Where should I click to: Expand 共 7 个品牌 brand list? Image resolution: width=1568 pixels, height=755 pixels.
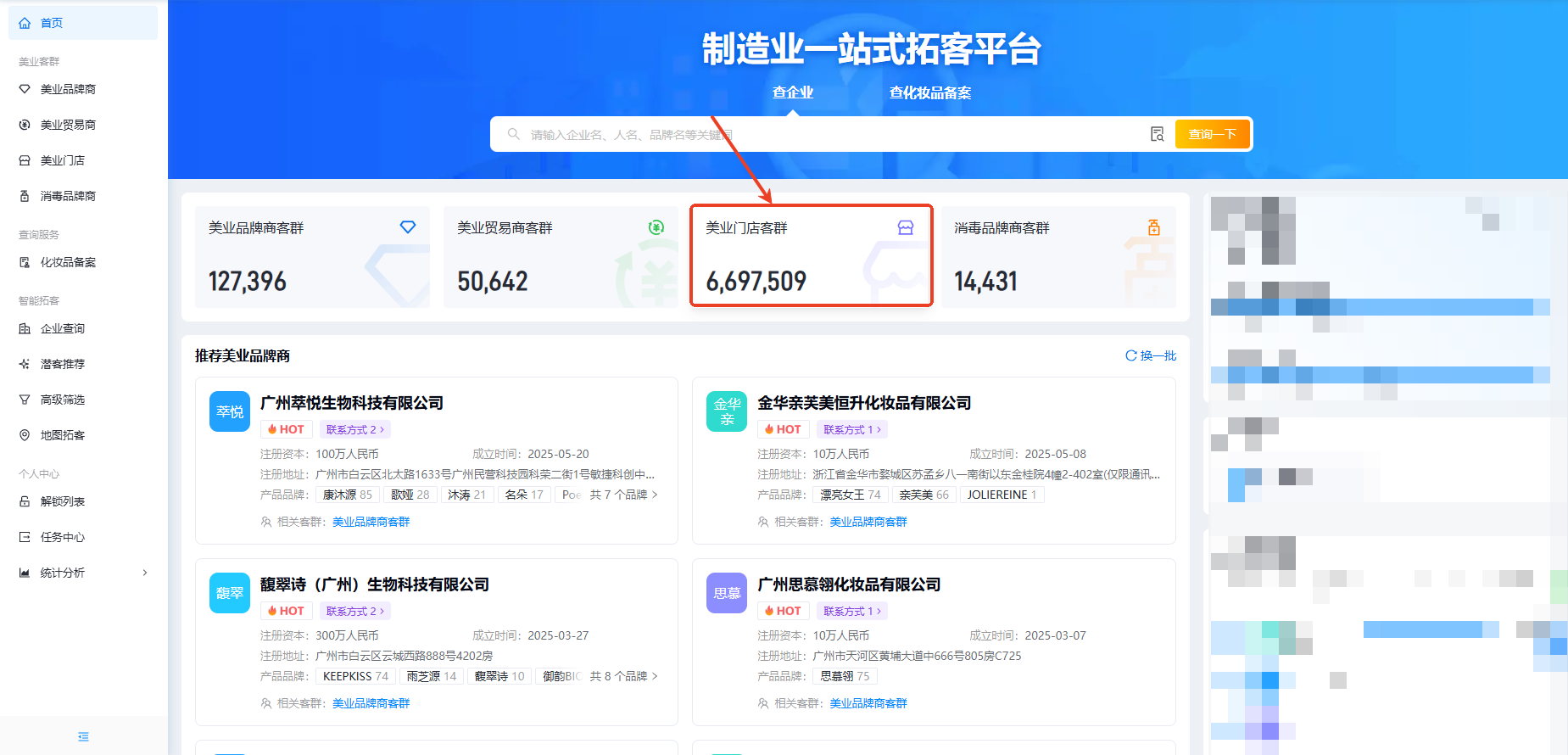point(623,495)
